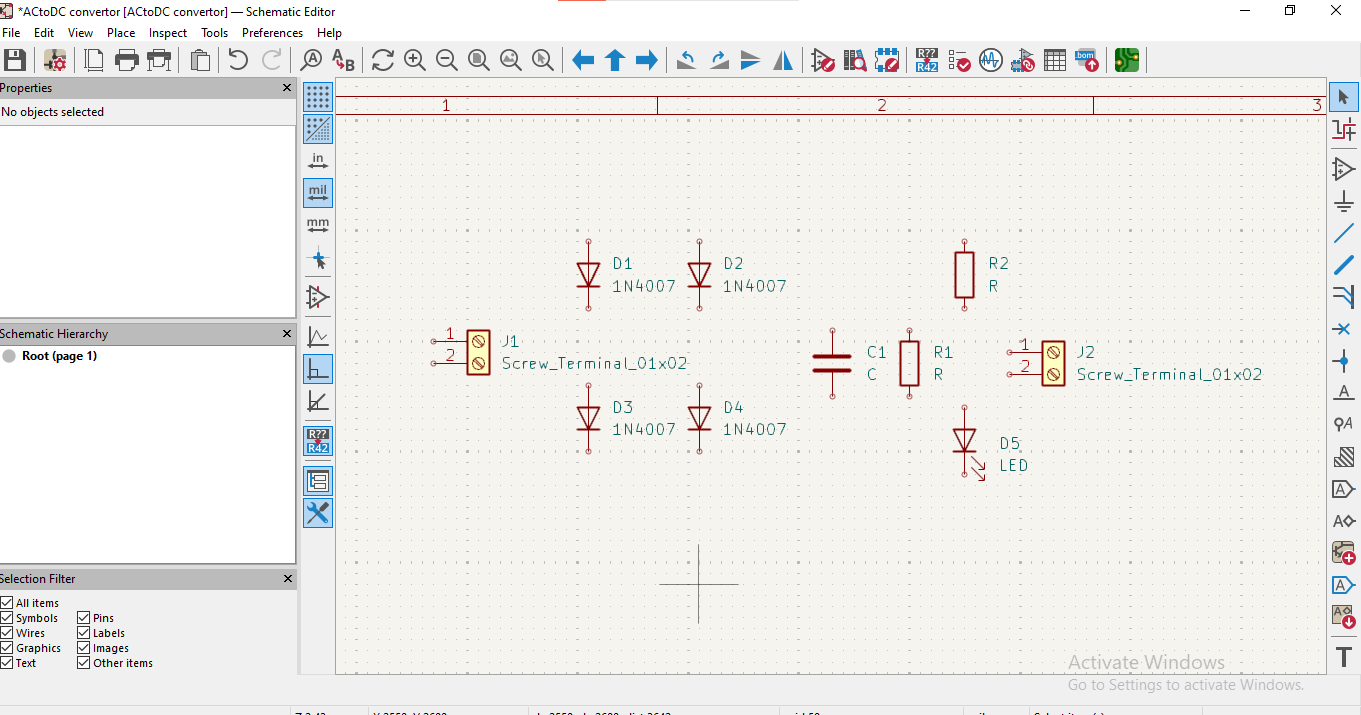Uncheck Symbols in Selection Filter
1361x715 pixels.
(x=7, y=618)
